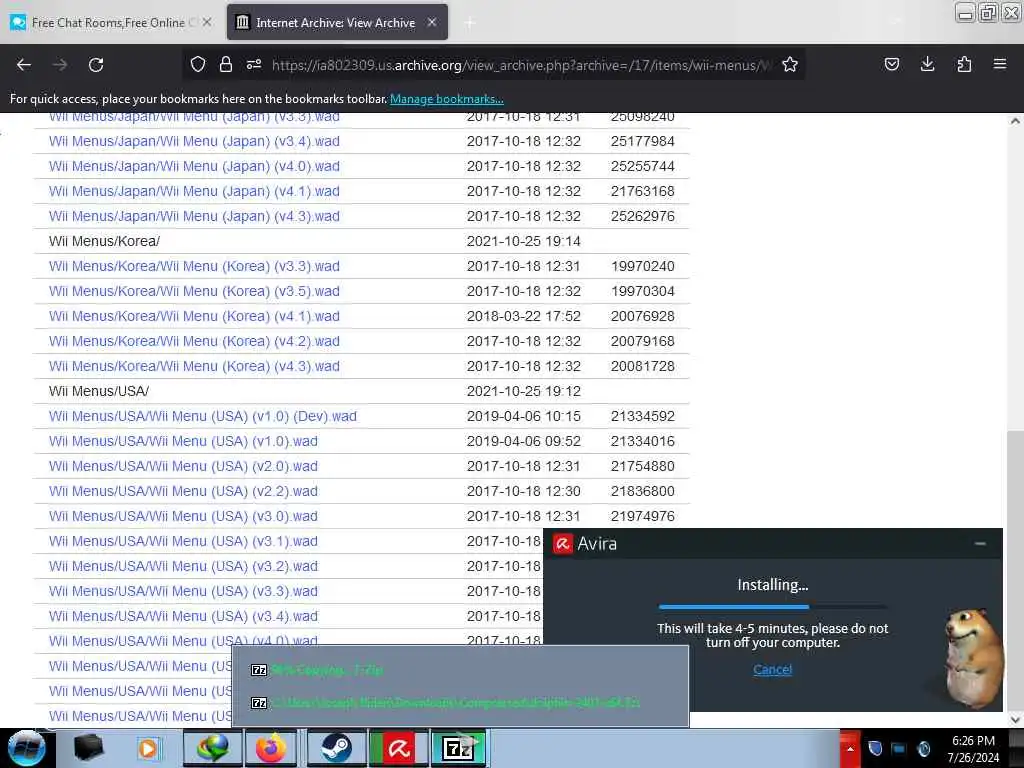Open a new browser tab
The image size is (1024, 768).
click(x=470, y=23)
